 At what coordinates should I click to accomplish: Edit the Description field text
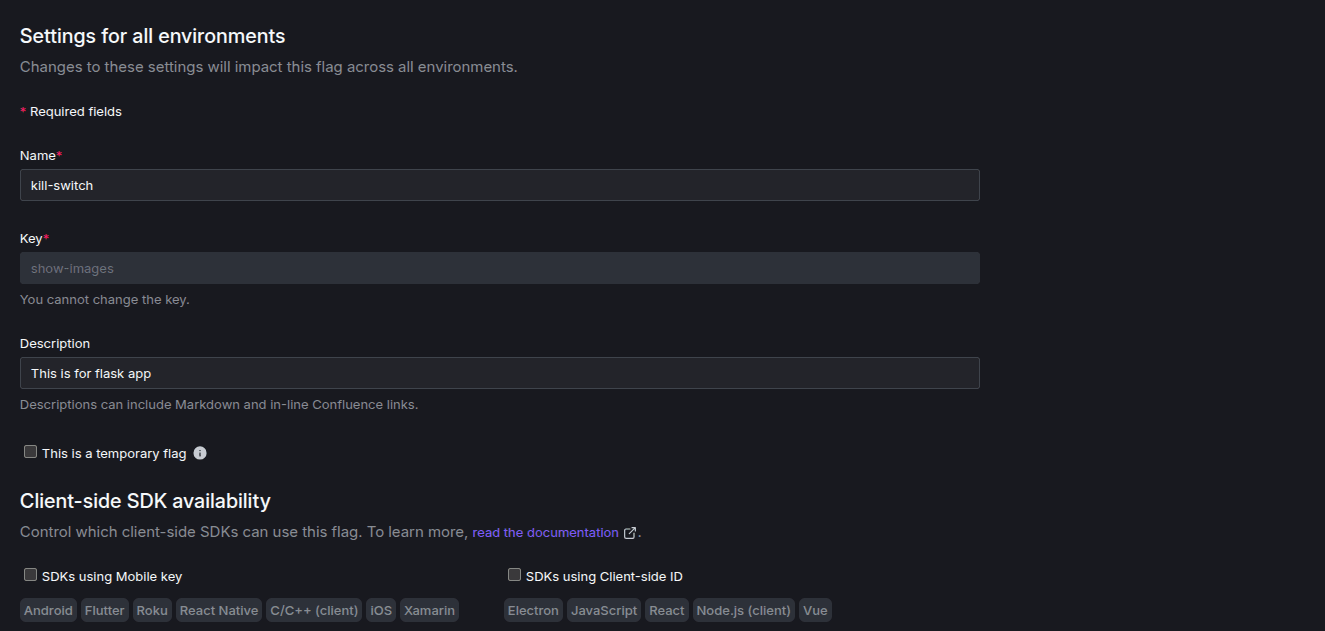click(x=500, y=373)
